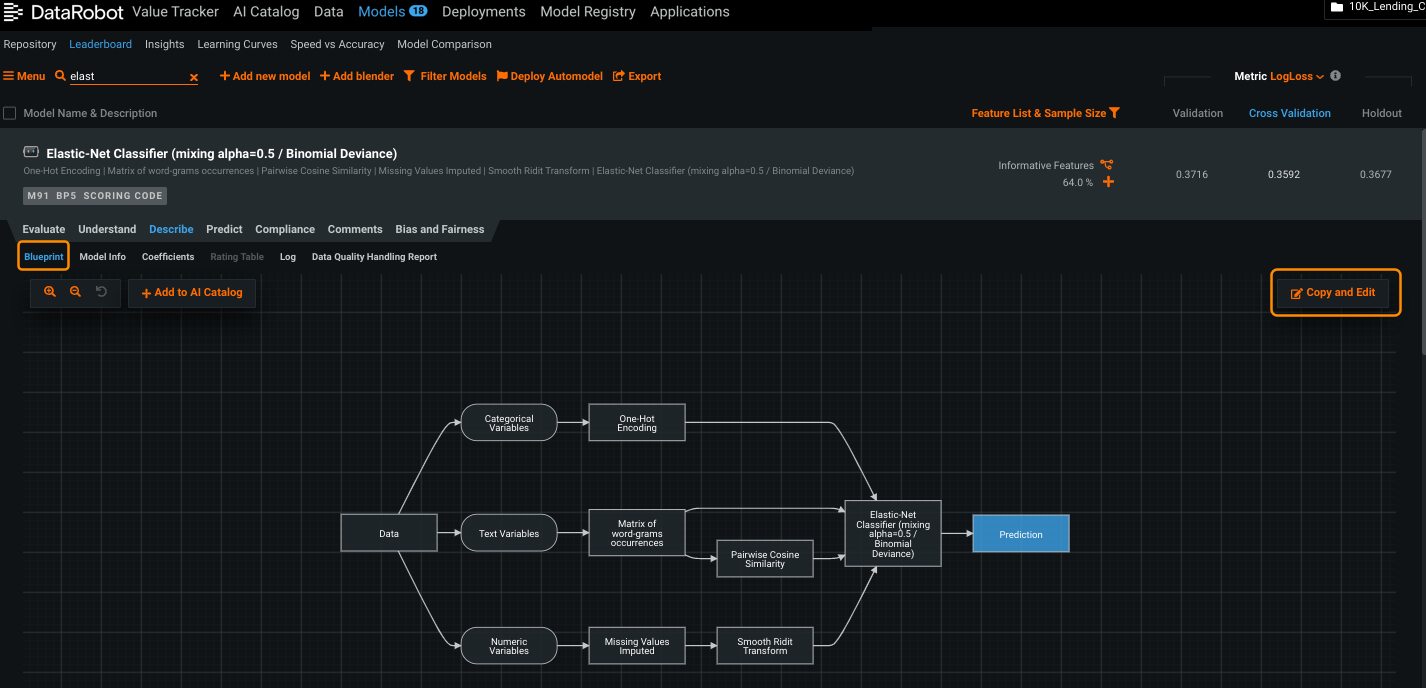Click the Copy and Edit button
The height and width of the screenshot is (688, 1426).
click(x=1333, y=292)
